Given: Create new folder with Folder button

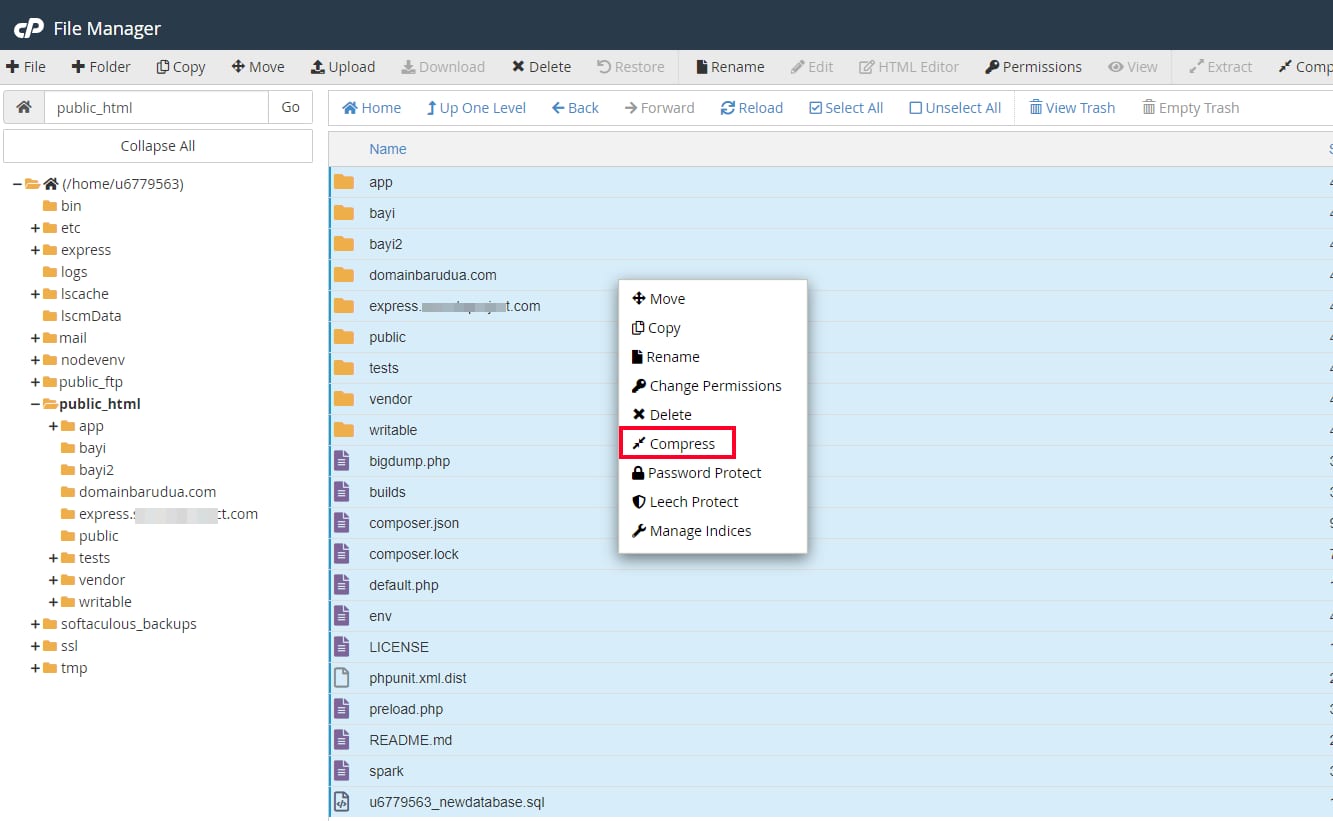Looking at the screenshot, I should [x=101, y=67].
